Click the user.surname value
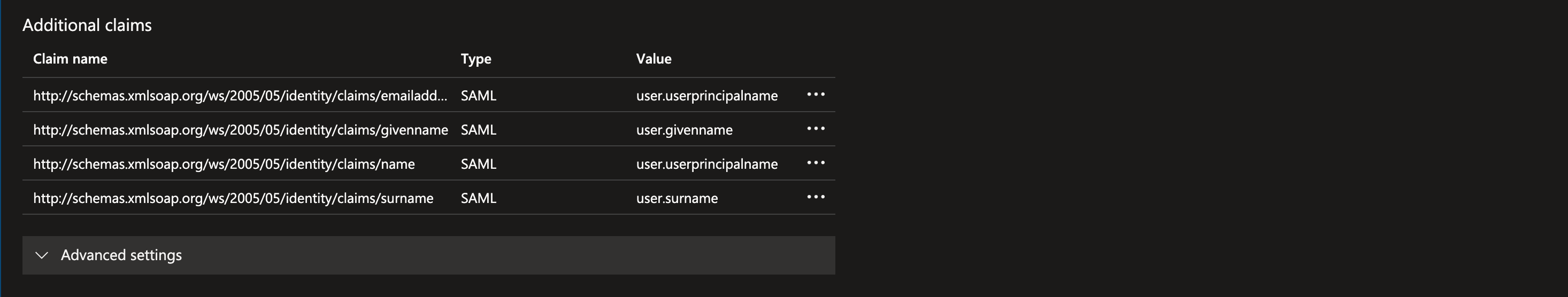Screen dimensions: 1568x297 coord(677,198)
